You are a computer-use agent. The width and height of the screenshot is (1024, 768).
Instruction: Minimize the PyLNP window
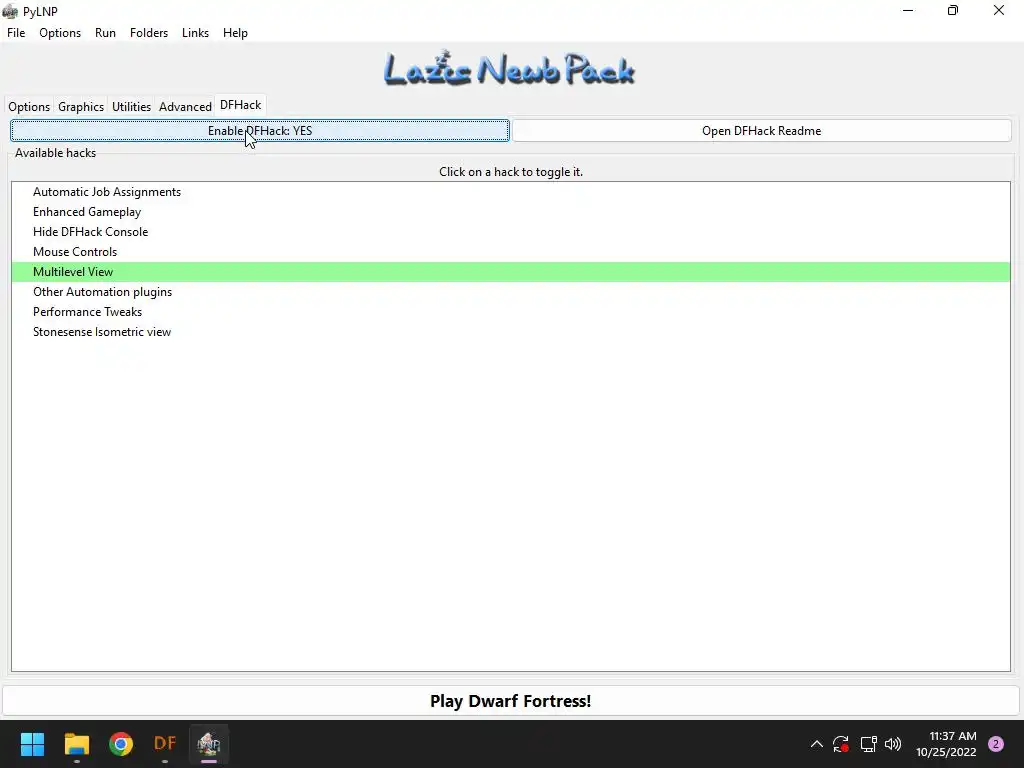click(x=908, y=10)
